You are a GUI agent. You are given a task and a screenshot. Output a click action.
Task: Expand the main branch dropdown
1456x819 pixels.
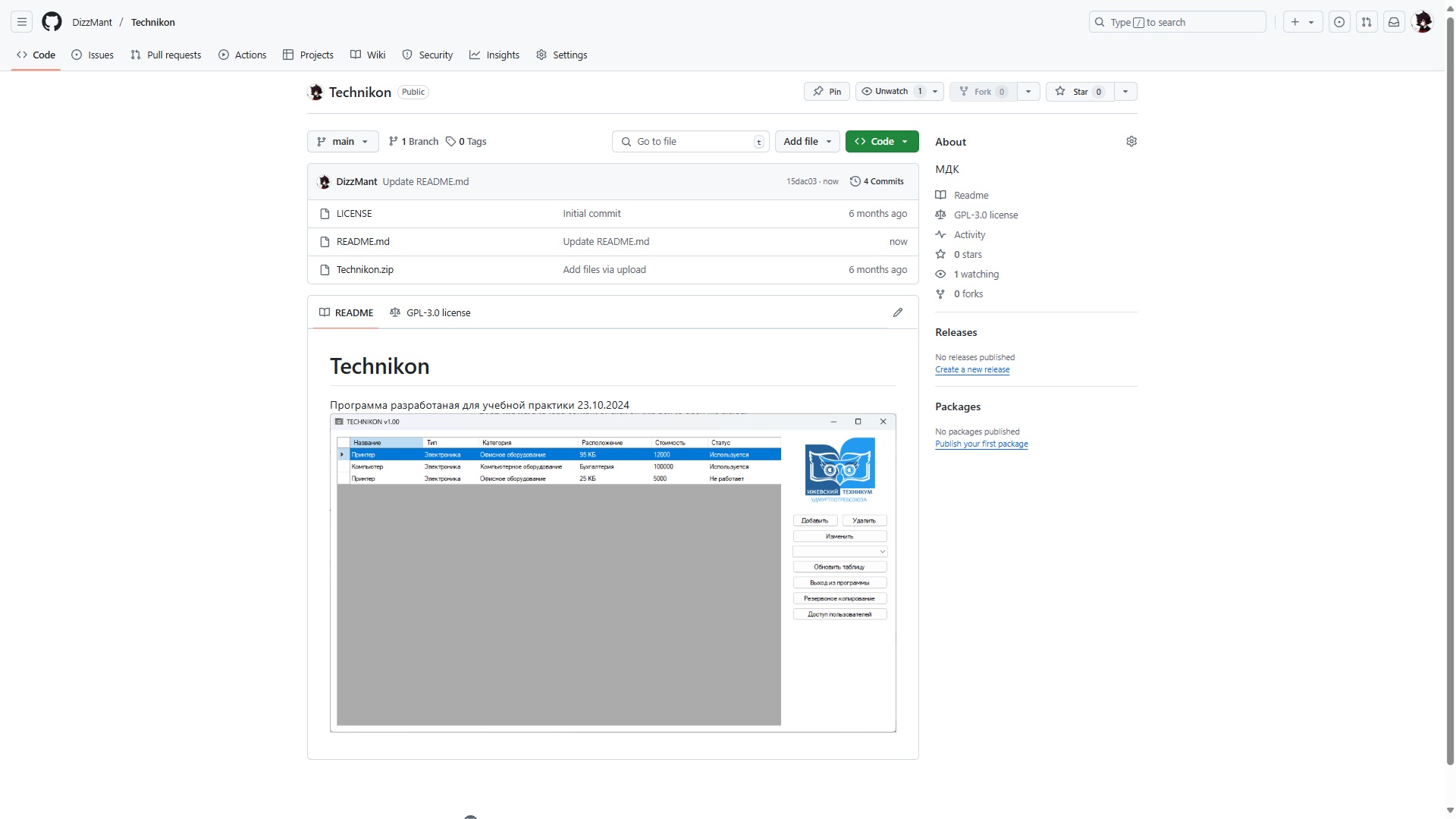(x=343, y=142)
